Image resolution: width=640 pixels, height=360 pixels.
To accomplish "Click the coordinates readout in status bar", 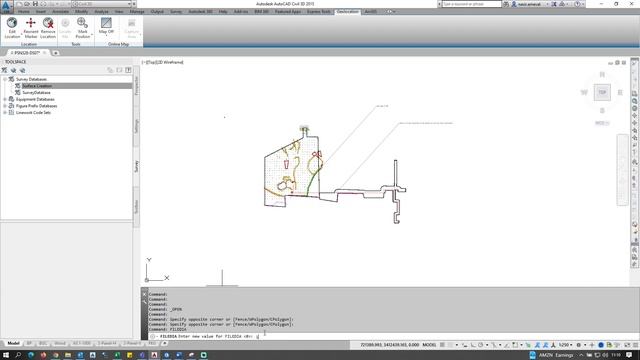I will (389, 345).
